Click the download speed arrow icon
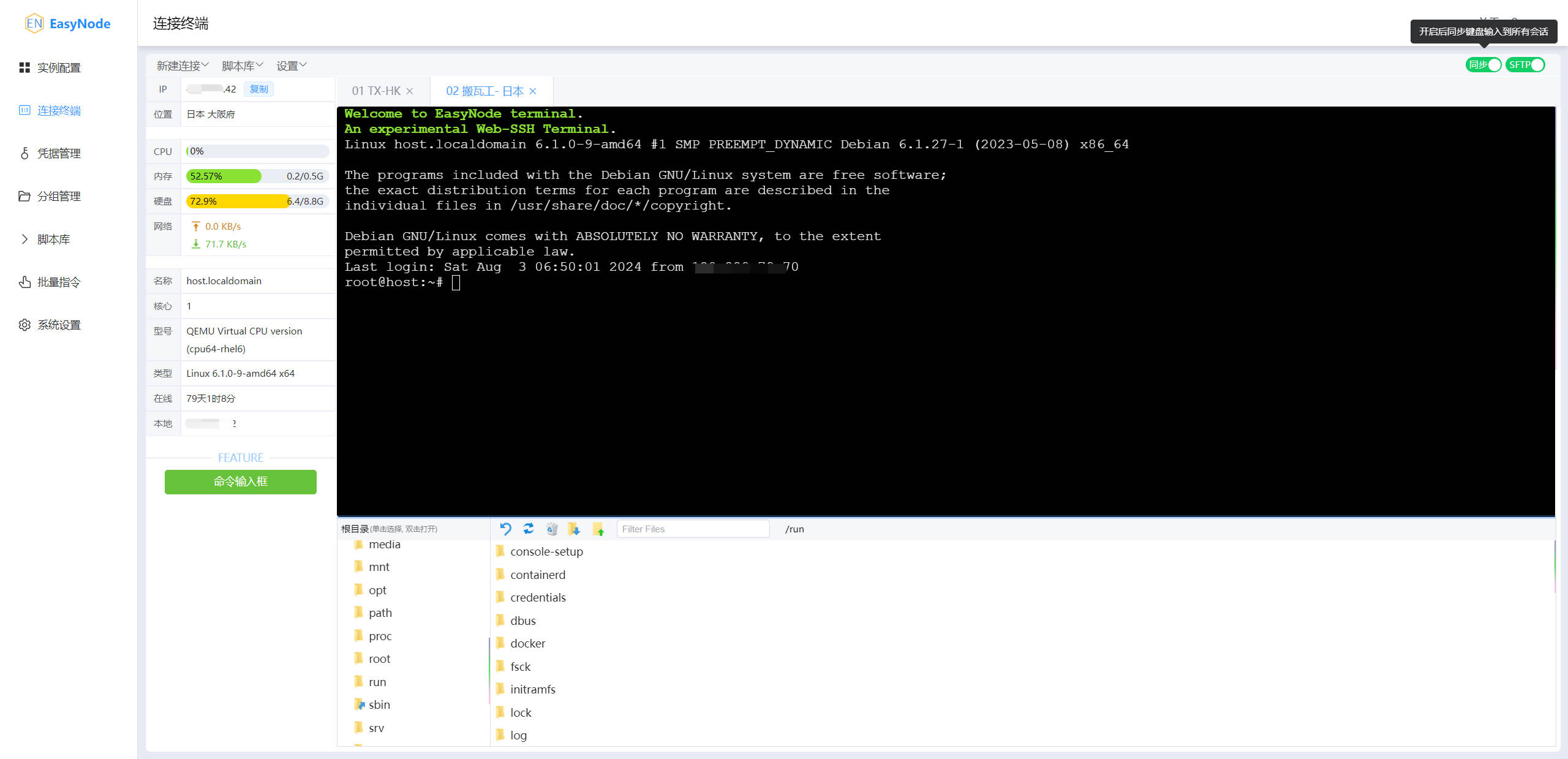 tap(196, 244)
